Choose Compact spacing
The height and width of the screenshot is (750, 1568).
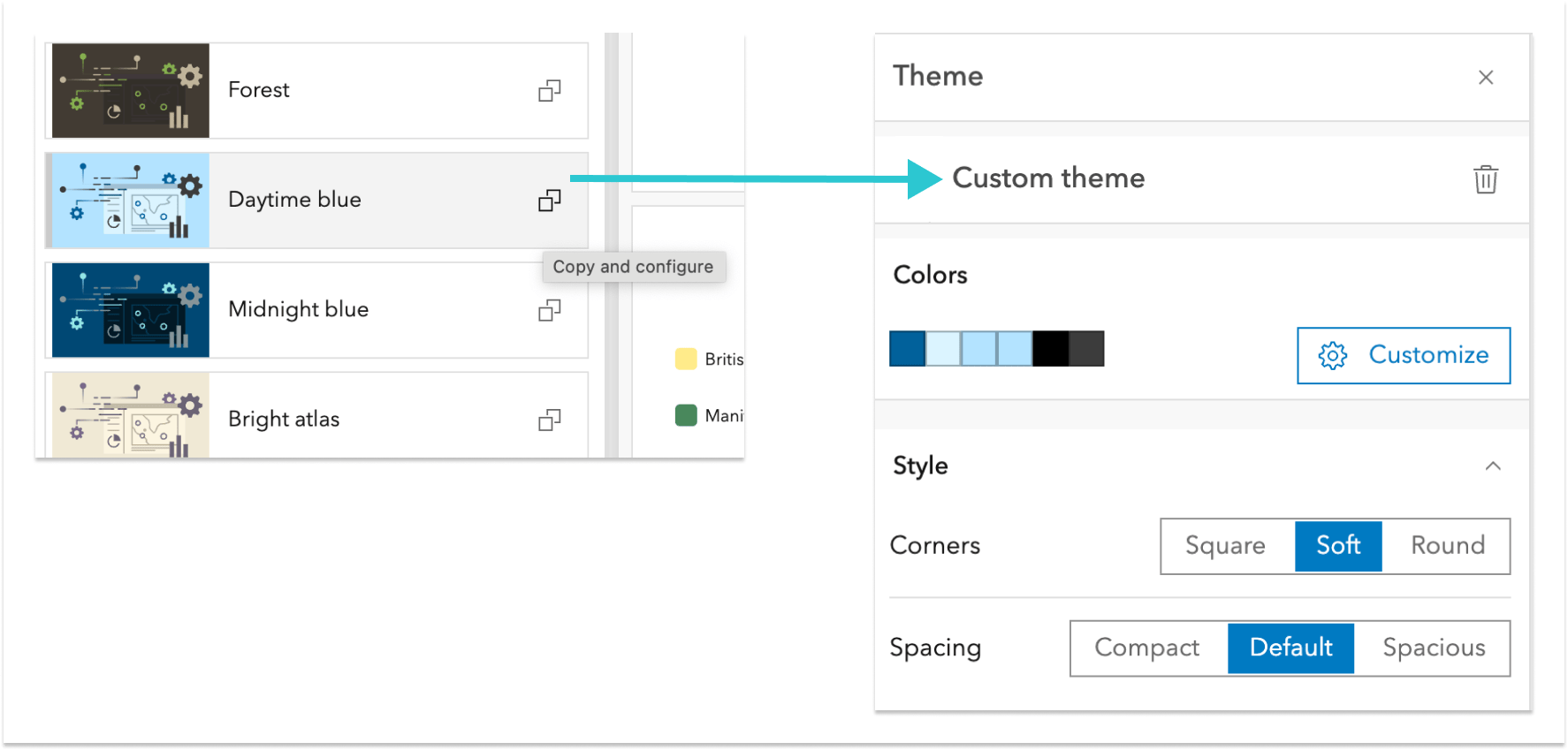click(x=1147, y=648)
